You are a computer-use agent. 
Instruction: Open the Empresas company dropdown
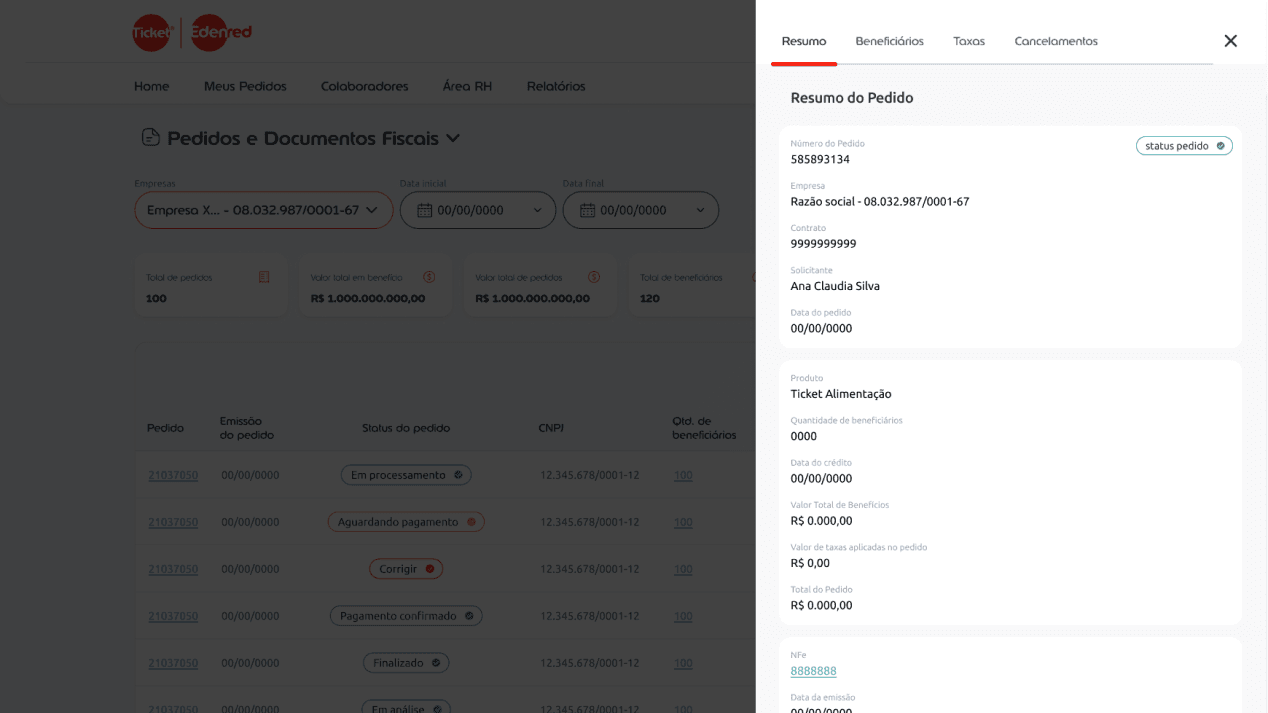pos(264,210)
